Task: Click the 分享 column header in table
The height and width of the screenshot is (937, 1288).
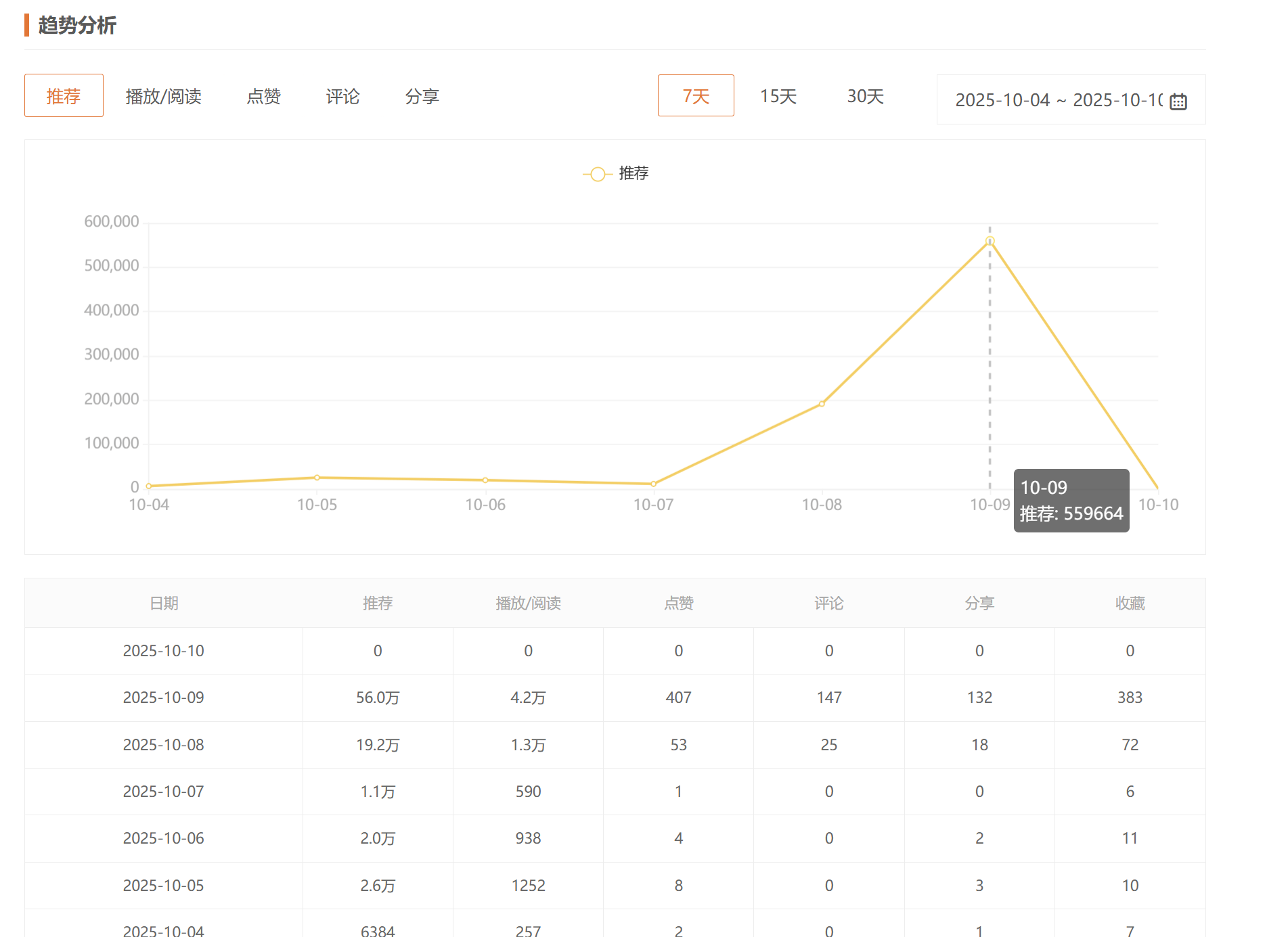Action: (979, 603)
